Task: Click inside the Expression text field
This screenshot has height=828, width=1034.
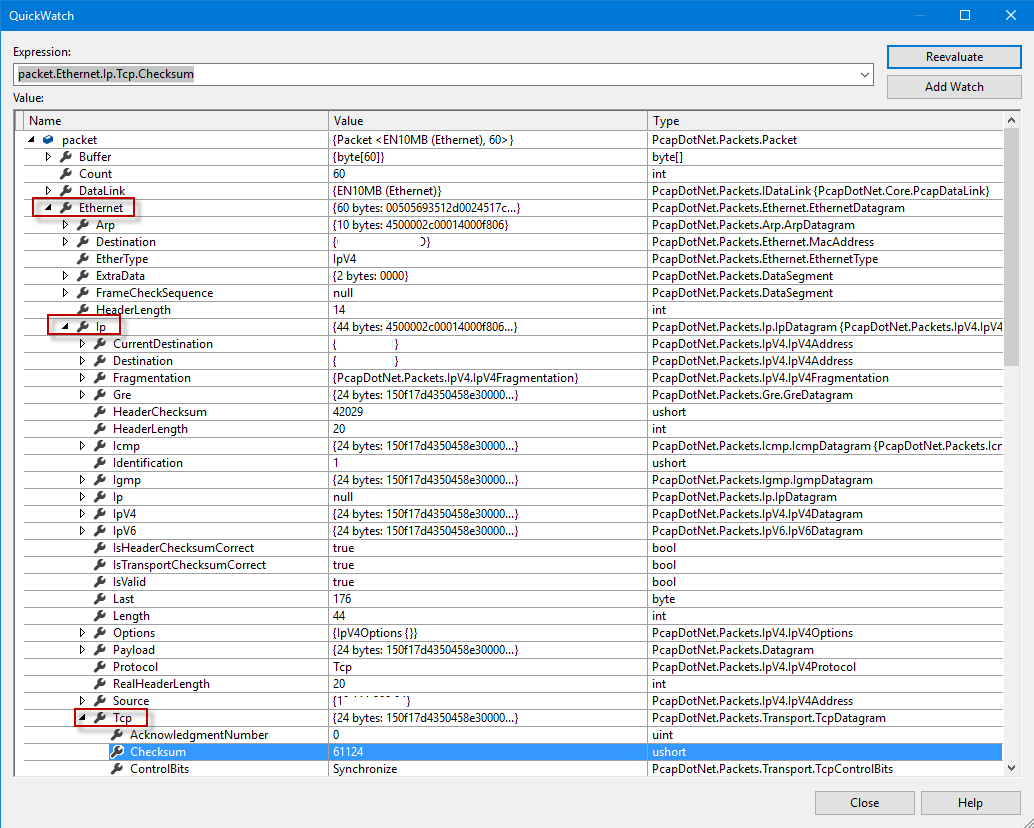Action: 400,74
